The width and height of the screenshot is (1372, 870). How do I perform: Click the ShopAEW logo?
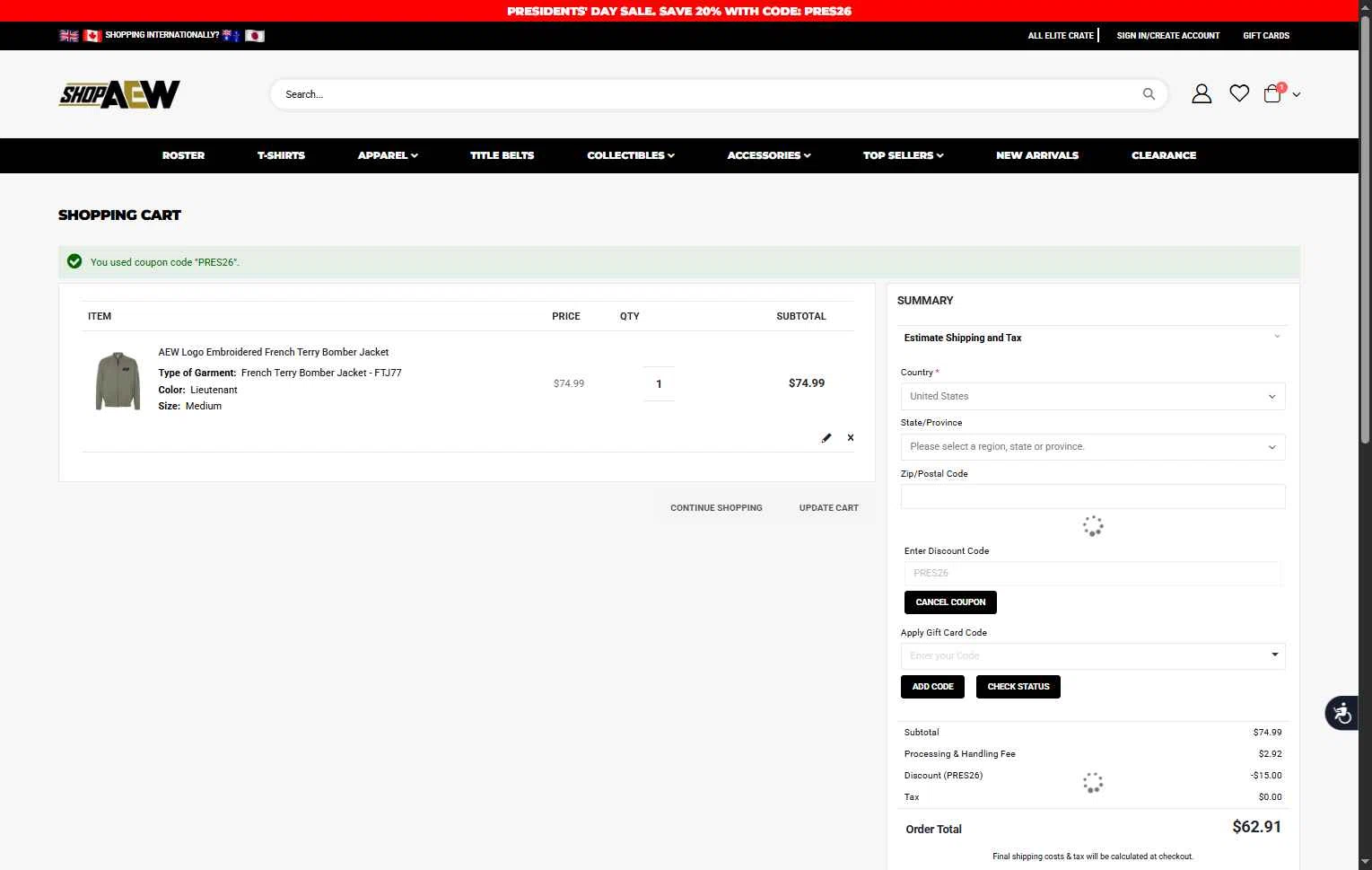pyautogui.click(x=119, y=94)
